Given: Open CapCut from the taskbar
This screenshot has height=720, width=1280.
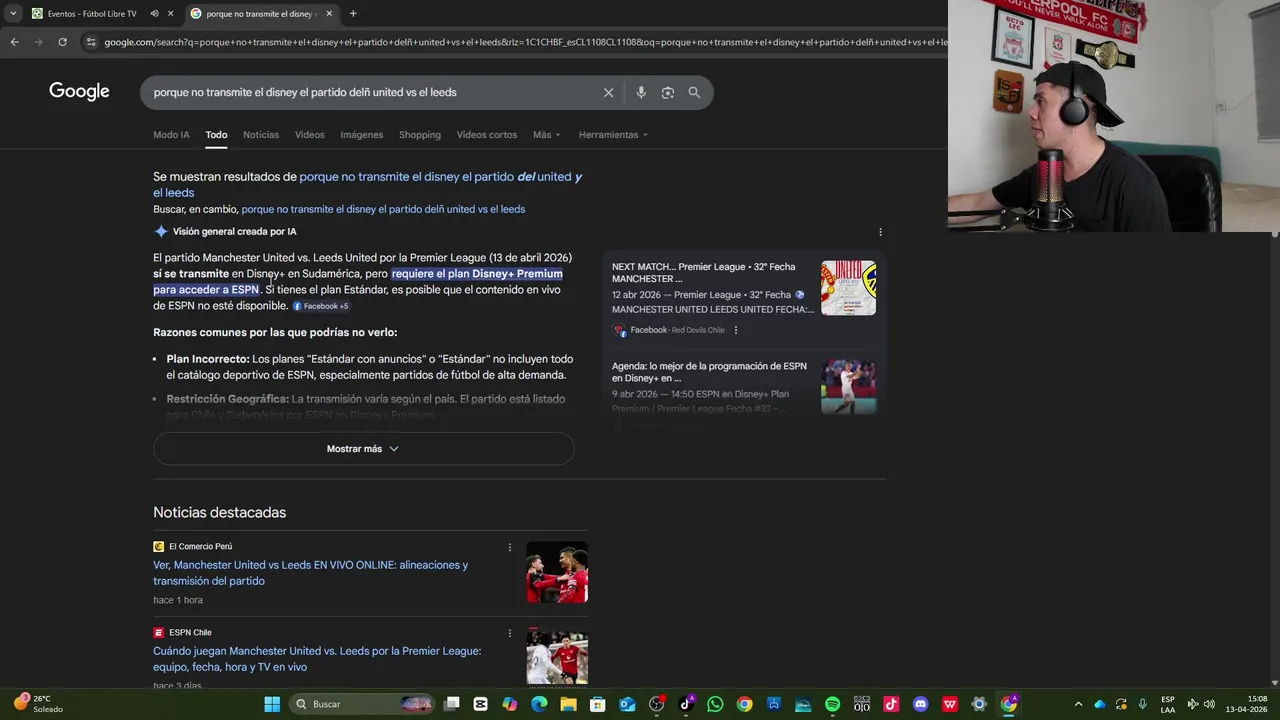Looking at the screenshot, I should click(x=480, y=704).
